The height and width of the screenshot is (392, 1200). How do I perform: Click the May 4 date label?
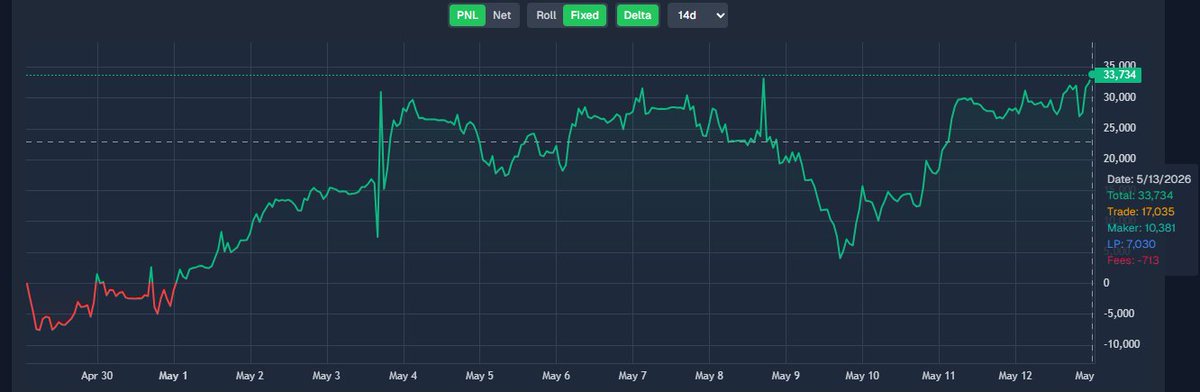point(402,376)
